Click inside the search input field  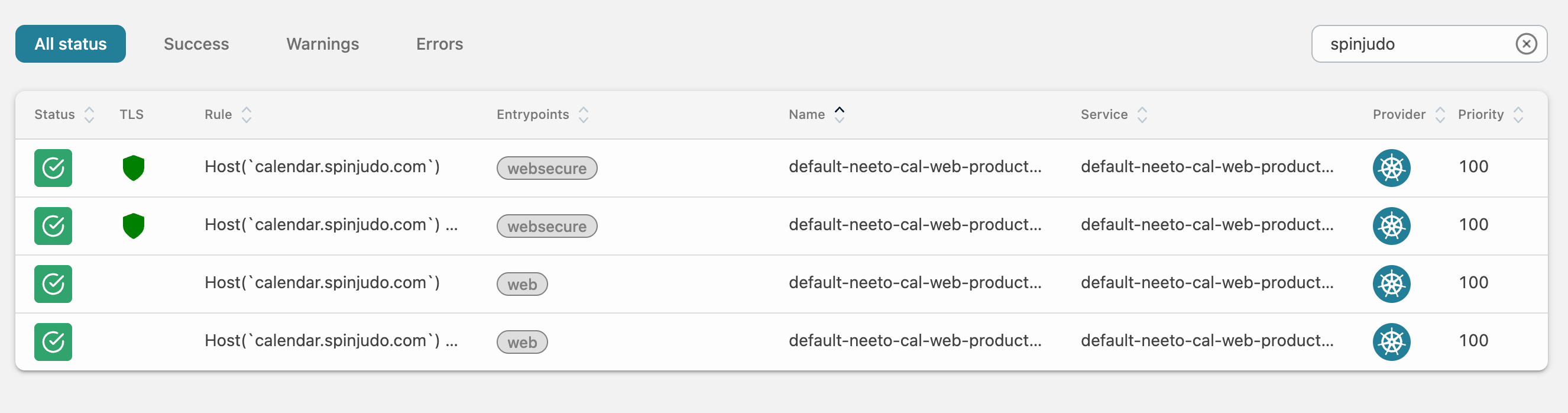tap(1418, 43)
